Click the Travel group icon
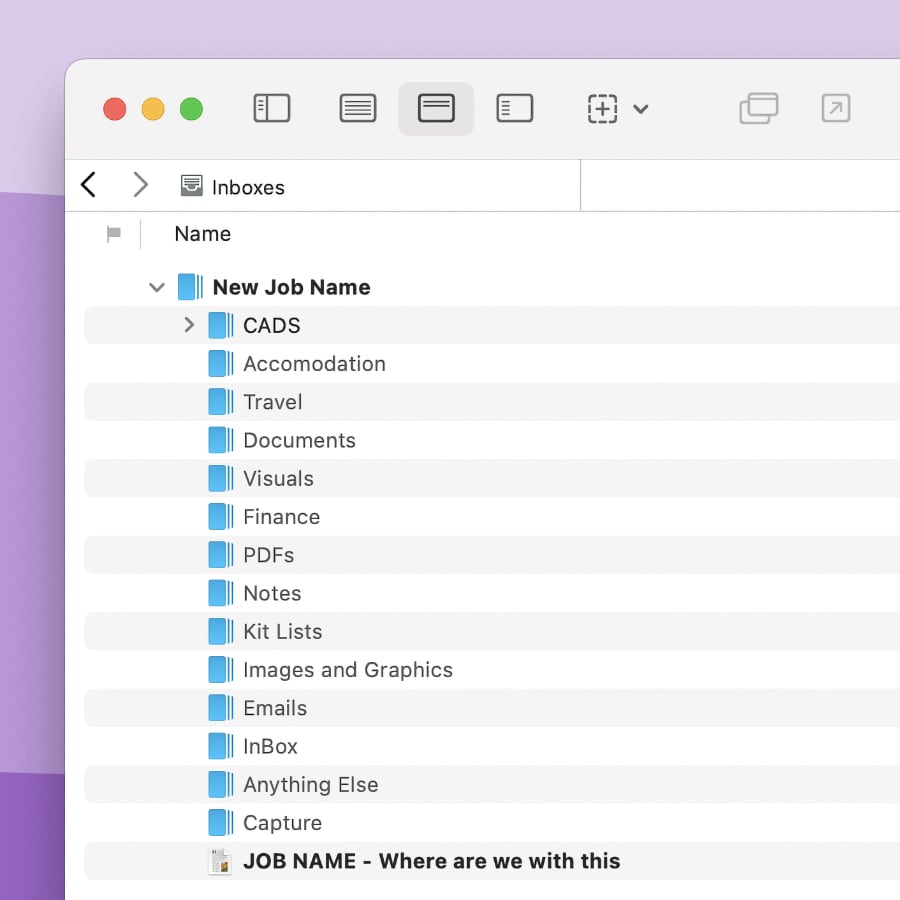 tap(221, 402)
